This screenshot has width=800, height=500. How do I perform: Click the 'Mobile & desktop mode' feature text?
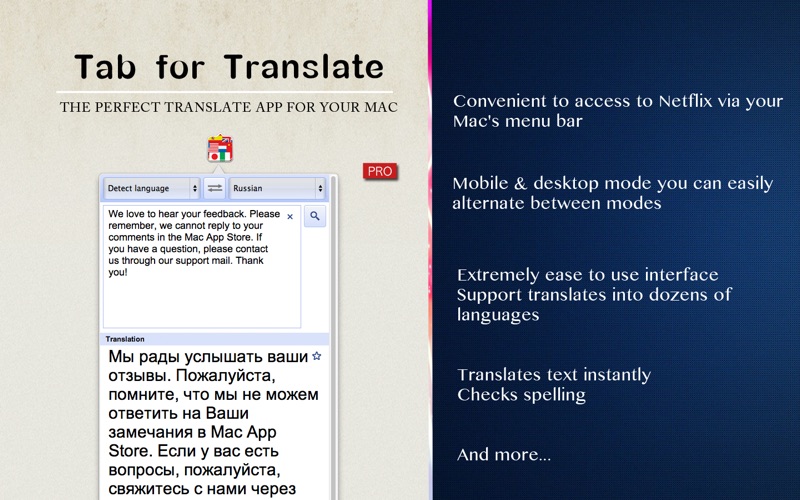coord(612,193)
